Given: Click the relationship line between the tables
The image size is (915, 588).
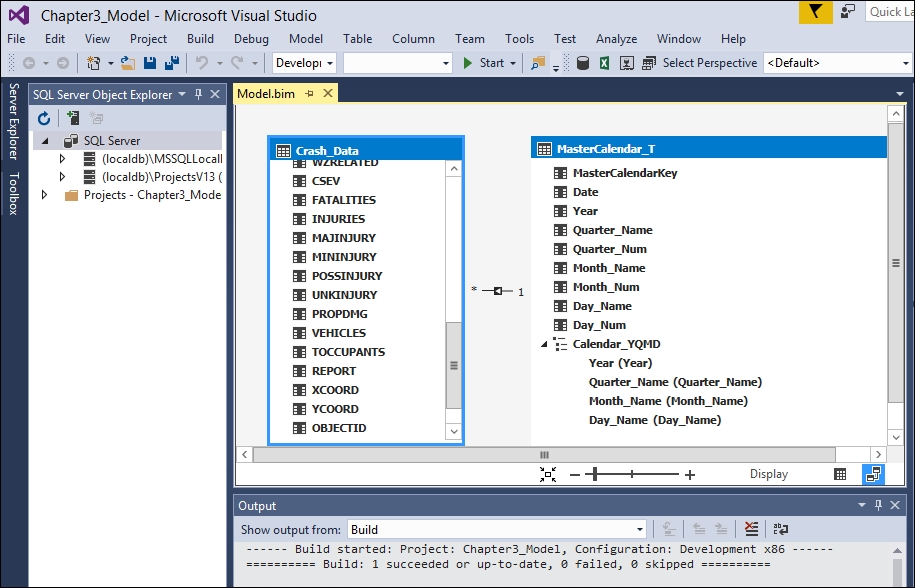Looking at the screenshot, I should (x=498, y=290).
